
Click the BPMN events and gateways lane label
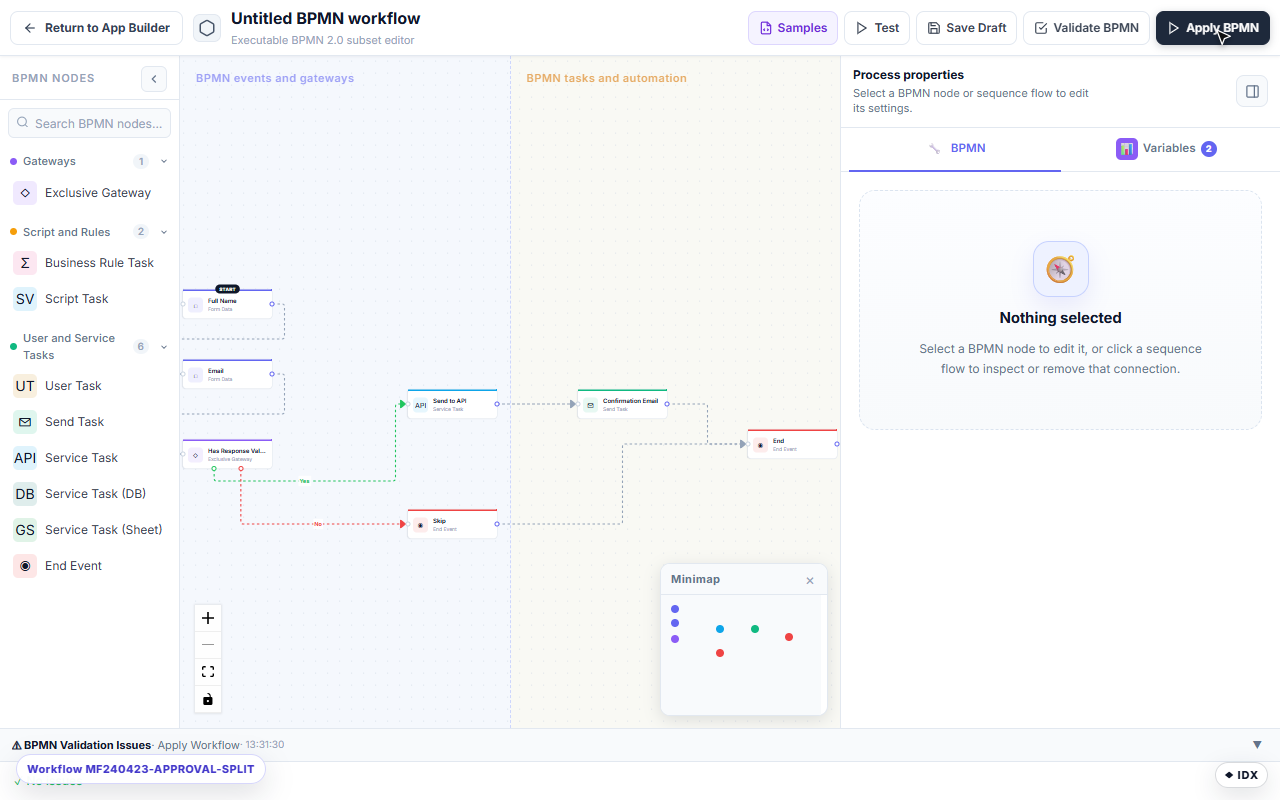point(275,78)
